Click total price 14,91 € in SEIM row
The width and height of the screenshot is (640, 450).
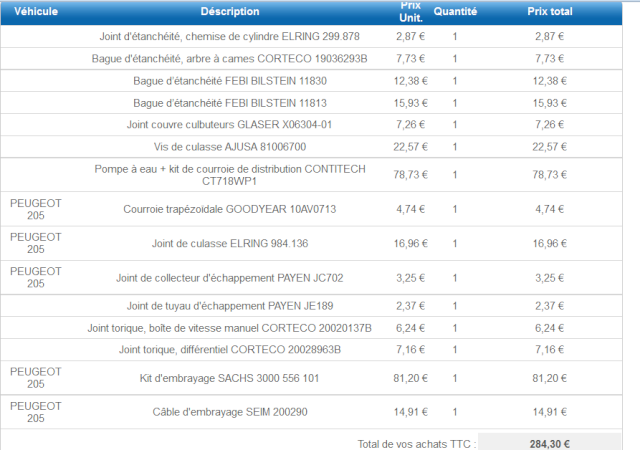pyautogui.click(x=549, y=412)
